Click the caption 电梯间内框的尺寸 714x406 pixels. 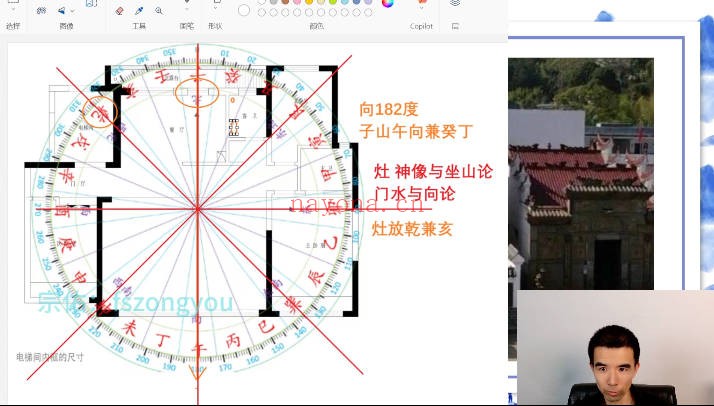(50, 357)
